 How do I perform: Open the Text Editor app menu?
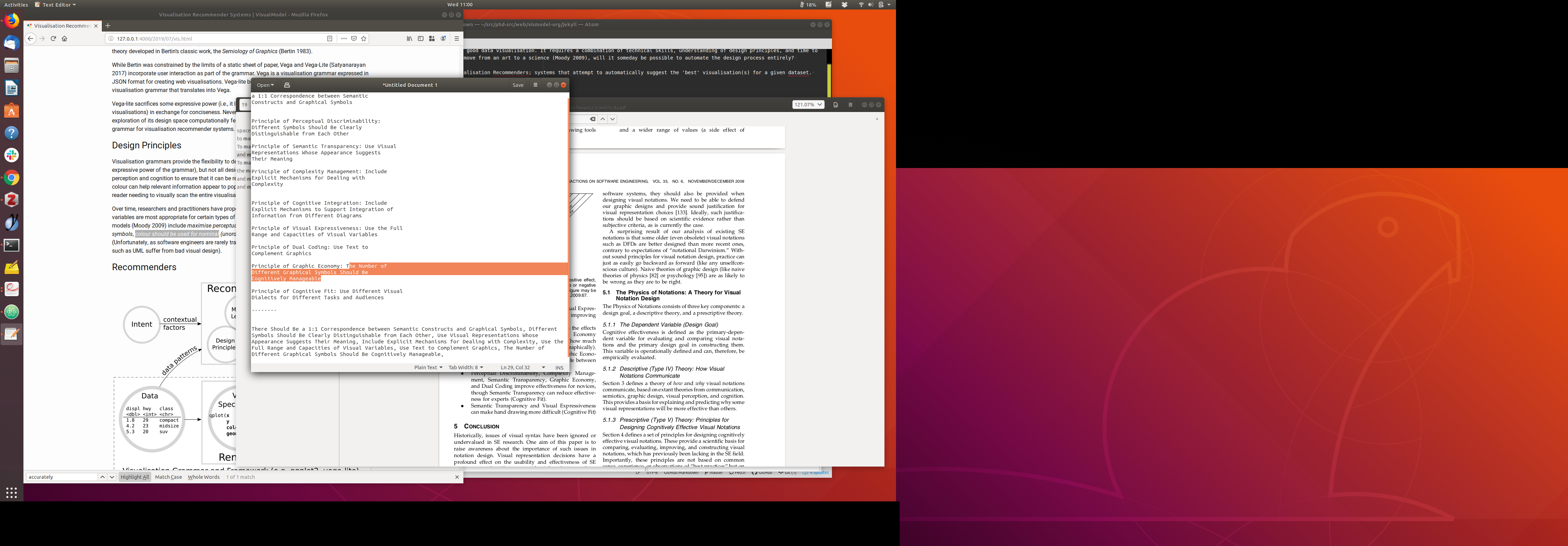click(x=55, y=4)
